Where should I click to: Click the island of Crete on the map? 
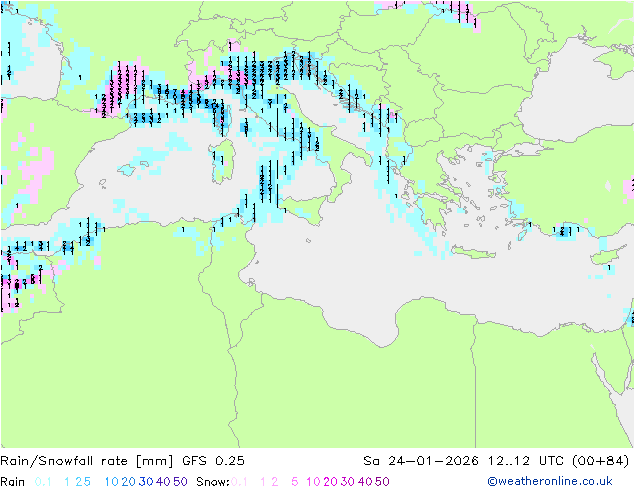(x=473, y=252)
